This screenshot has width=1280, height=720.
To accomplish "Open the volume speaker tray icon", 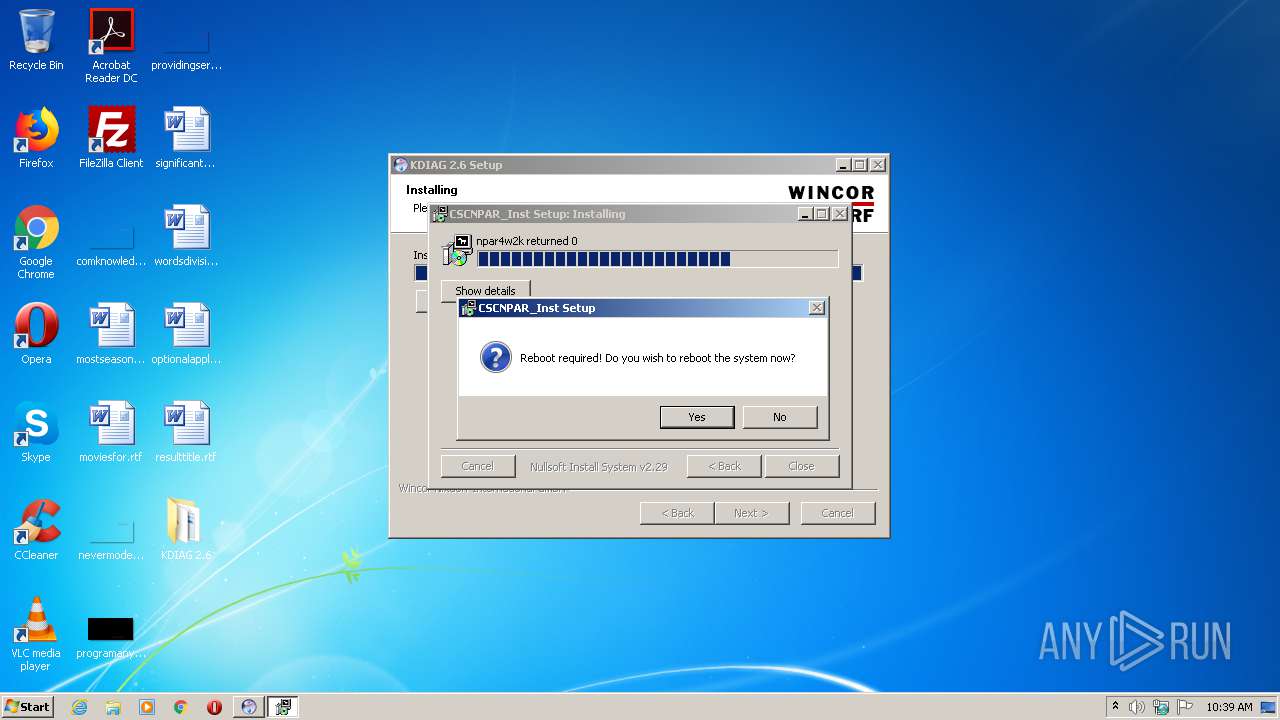I will pos(1137,707).
